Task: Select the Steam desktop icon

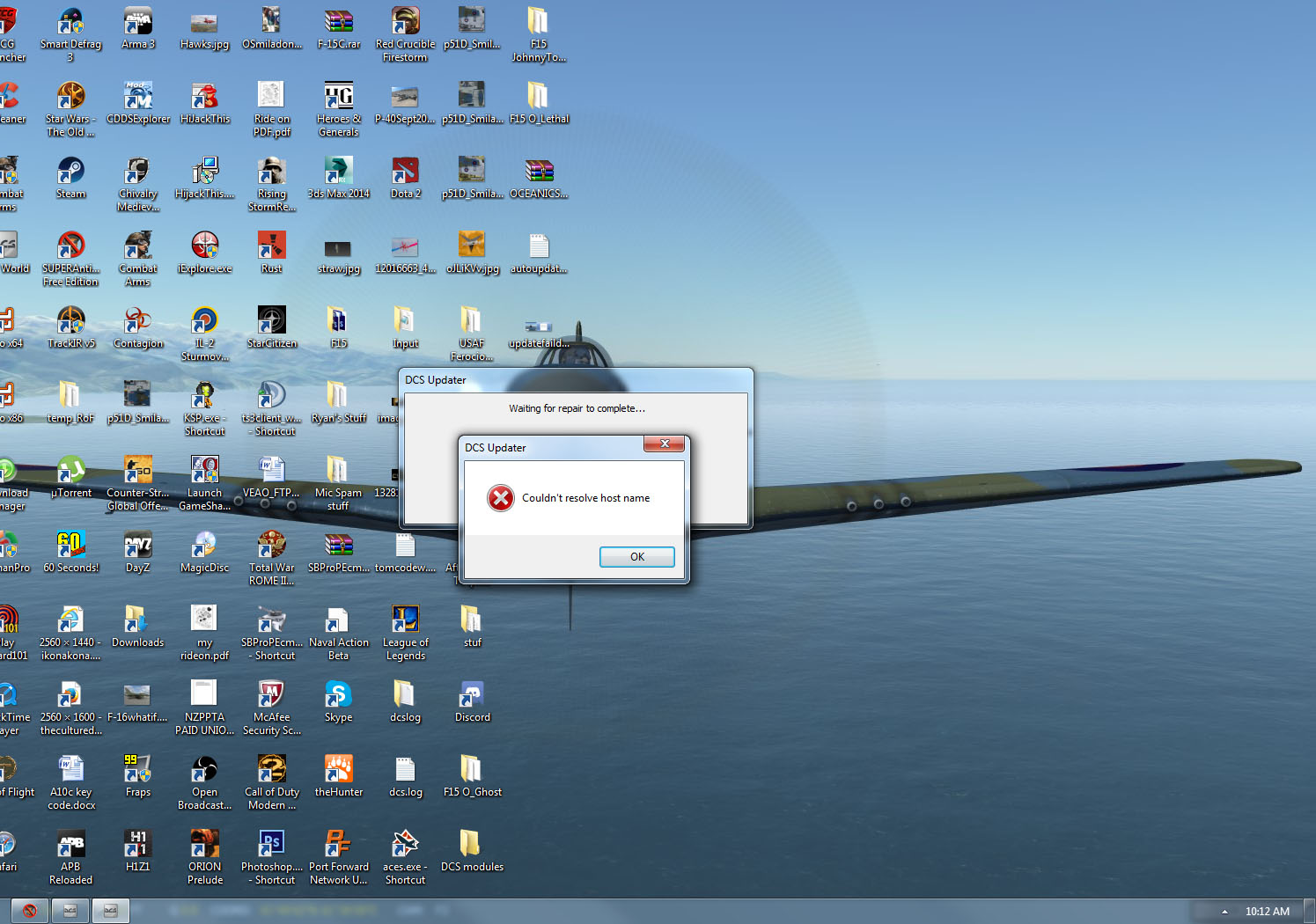Action: click(x=70, y=179)
